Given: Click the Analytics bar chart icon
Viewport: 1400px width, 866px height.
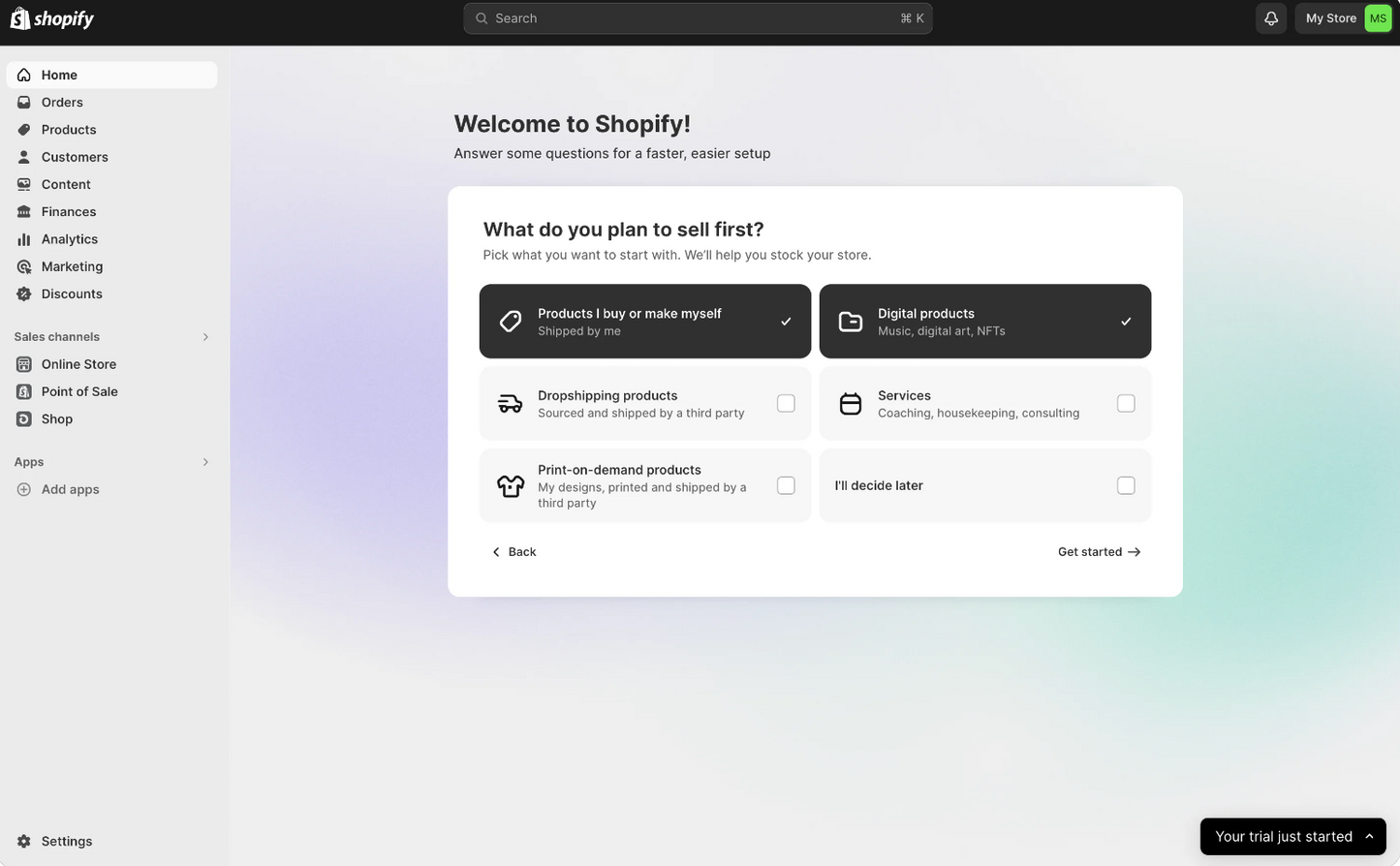Looking at the screenshot, I should 24,239.
